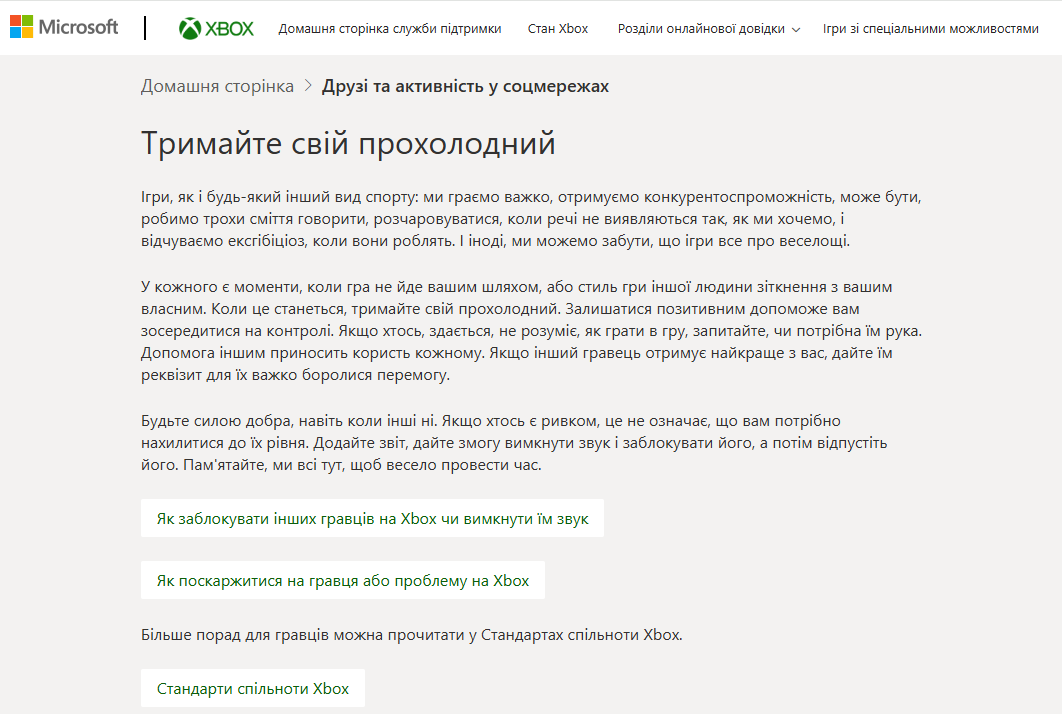Image resolution: width=1062 pixels, height=714 pixels.
Task: Open Стандарти спільноти Xbox button
Action: pos(253,688)
